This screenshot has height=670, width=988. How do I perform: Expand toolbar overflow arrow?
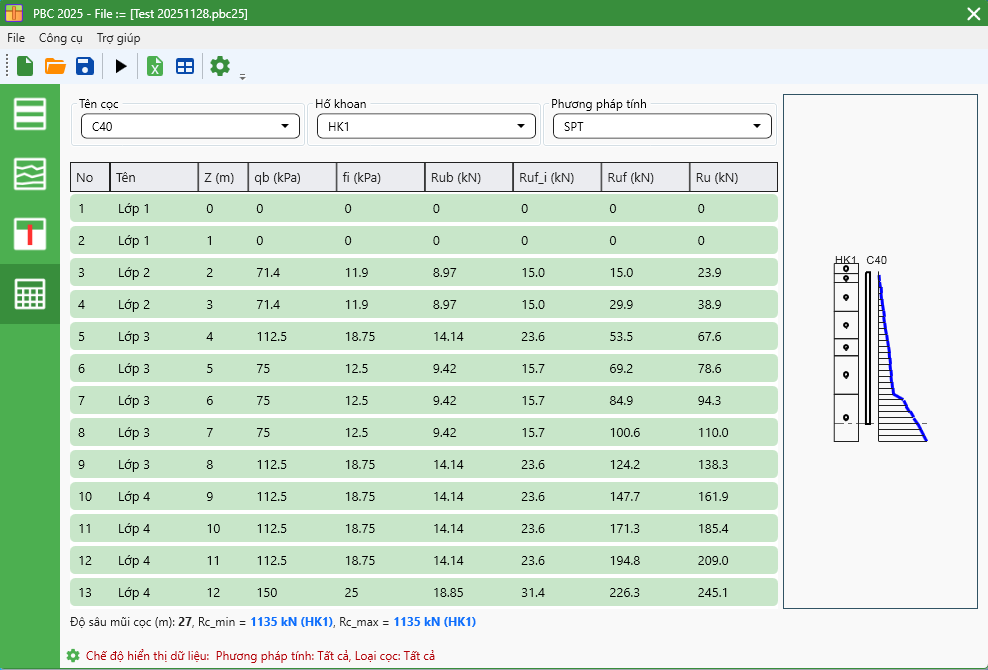pos(242,76)
